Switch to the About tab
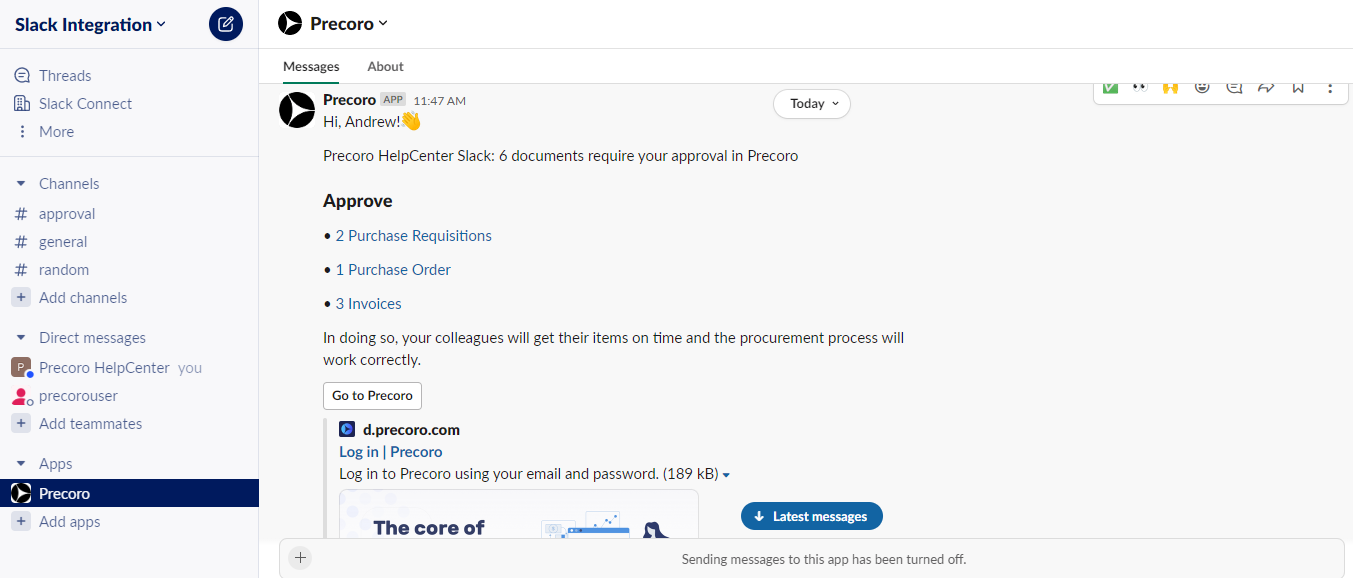This screenshot has height=578, width=1353. (x=385, y=67)
